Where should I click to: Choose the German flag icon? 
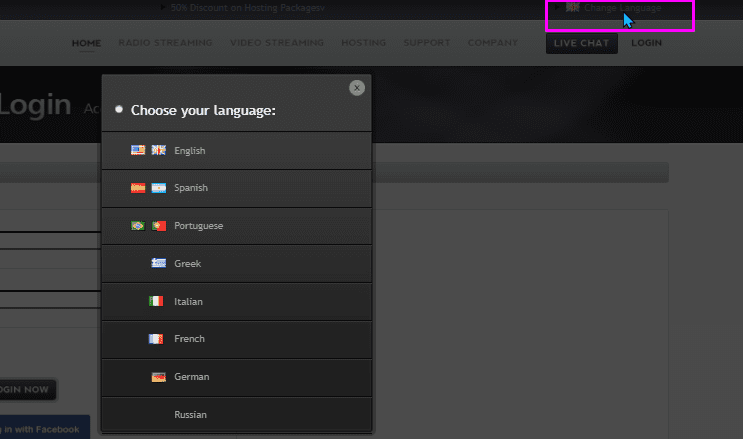pyautogui.click(x=158, y=377)
